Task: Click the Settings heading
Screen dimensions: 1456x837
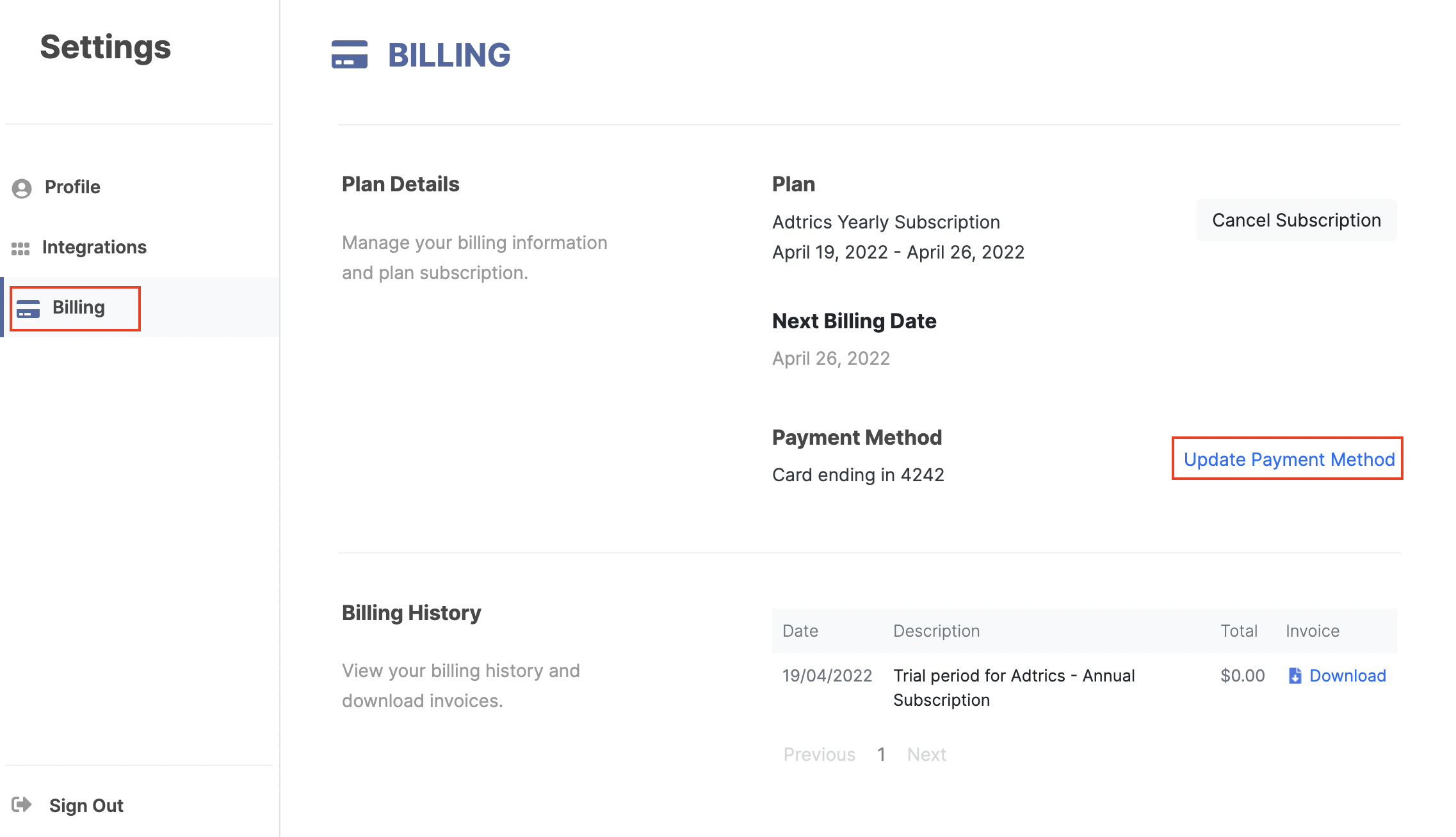Action: coord(106,48)
